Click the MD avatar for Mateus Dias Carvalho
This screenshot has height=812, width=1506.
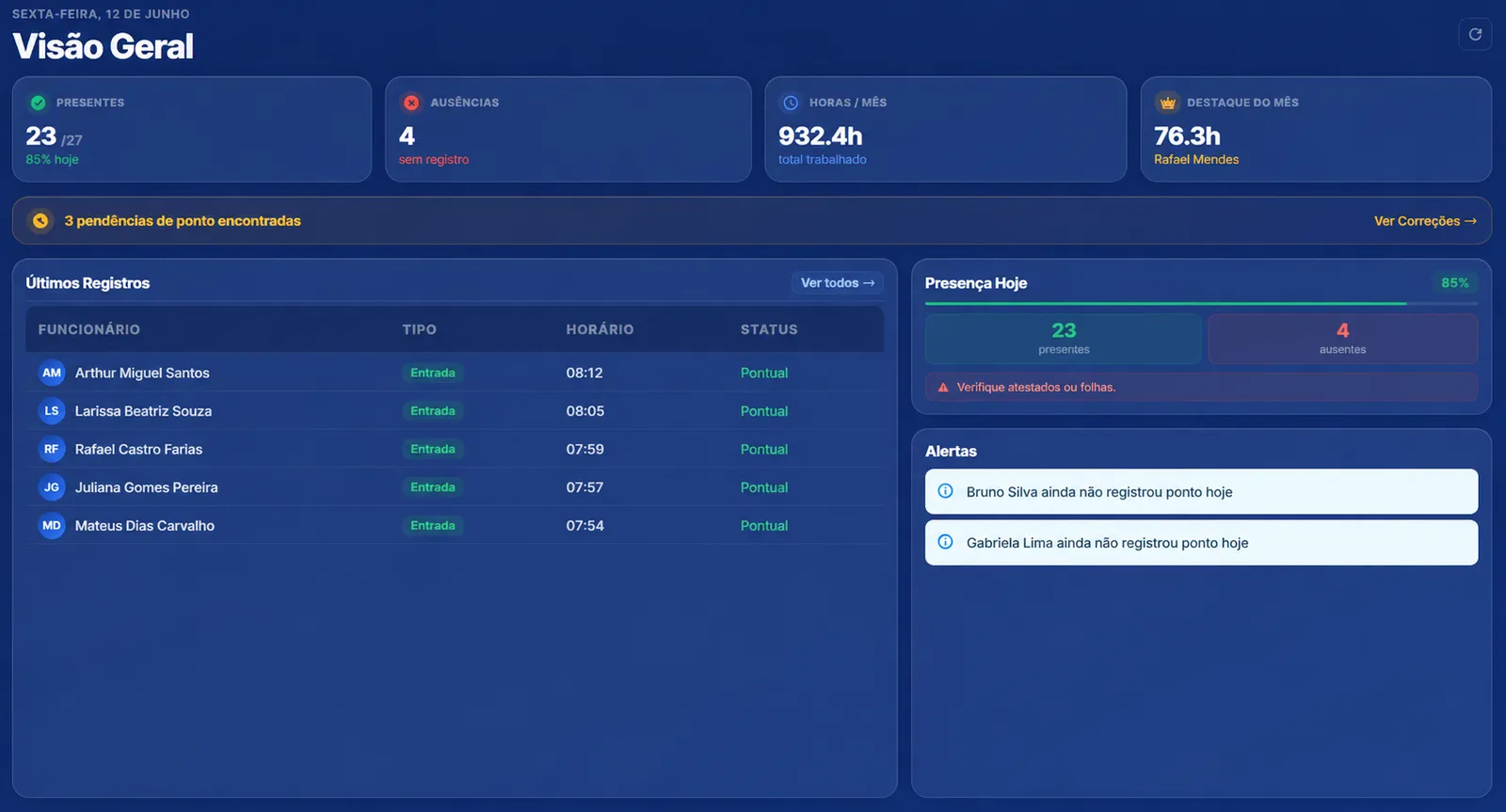(52, 525)
